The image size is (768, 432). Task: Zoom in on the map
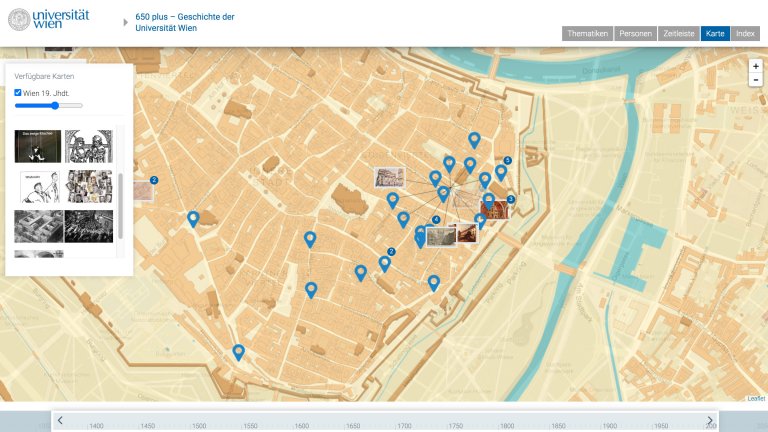pyautogui.click(x=755, y=66)
